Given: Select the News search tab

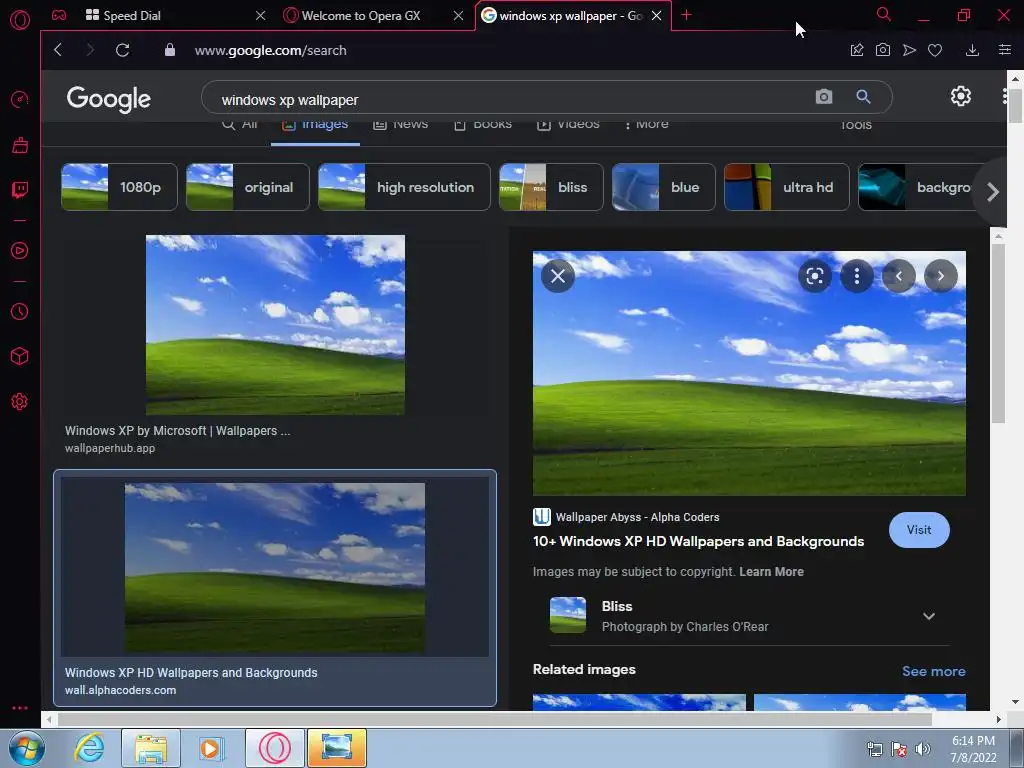Looking at the screenshot, I should tap(401, 126).
